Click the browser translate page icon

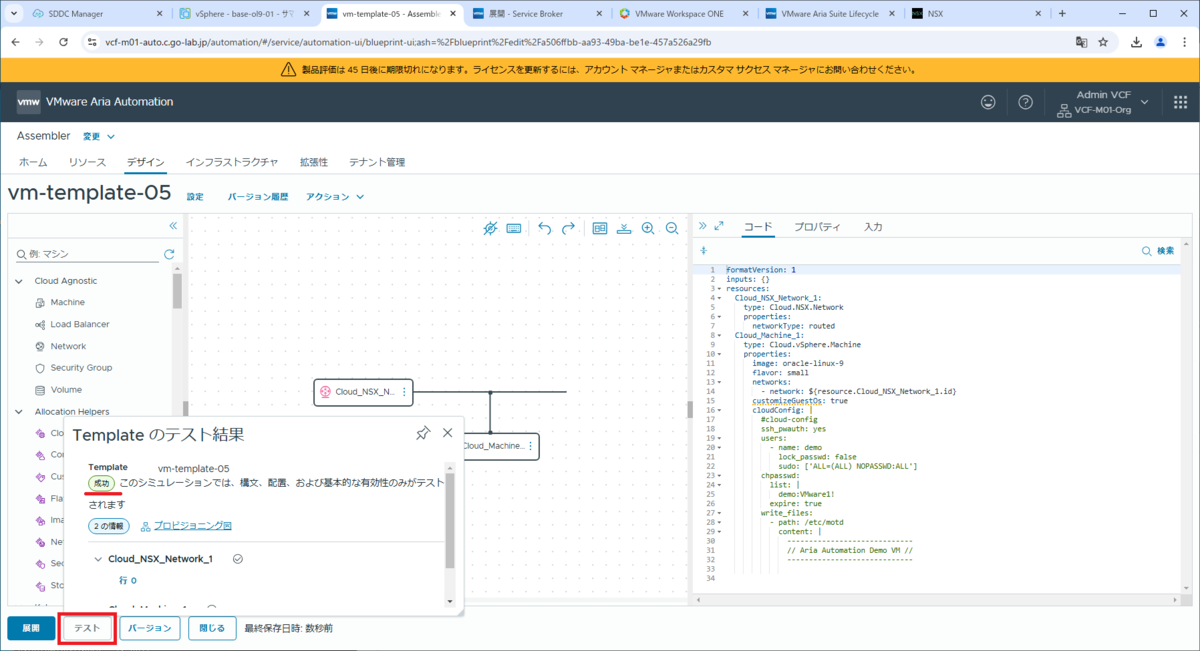[x=1081, y=43]
